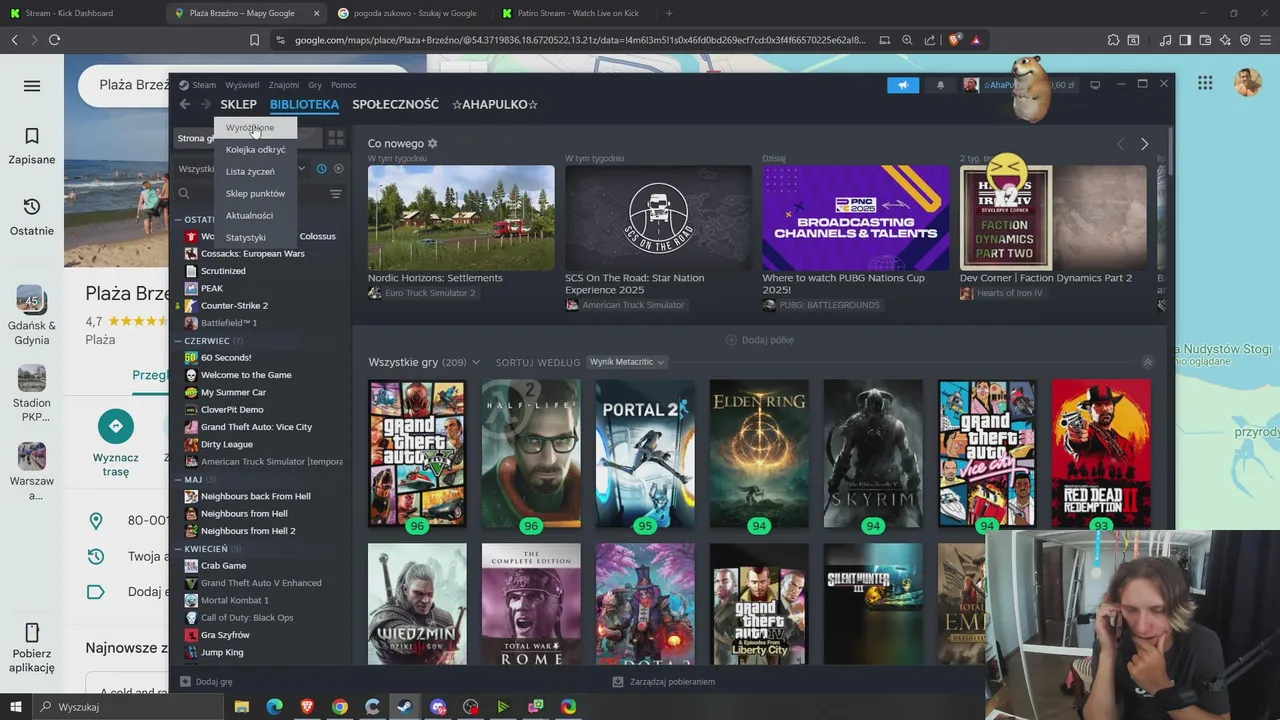The width and height of the screenshot is (1280, 720).
Task: Go forward using Steam forward arrow
Action: [x=205, y=104]
